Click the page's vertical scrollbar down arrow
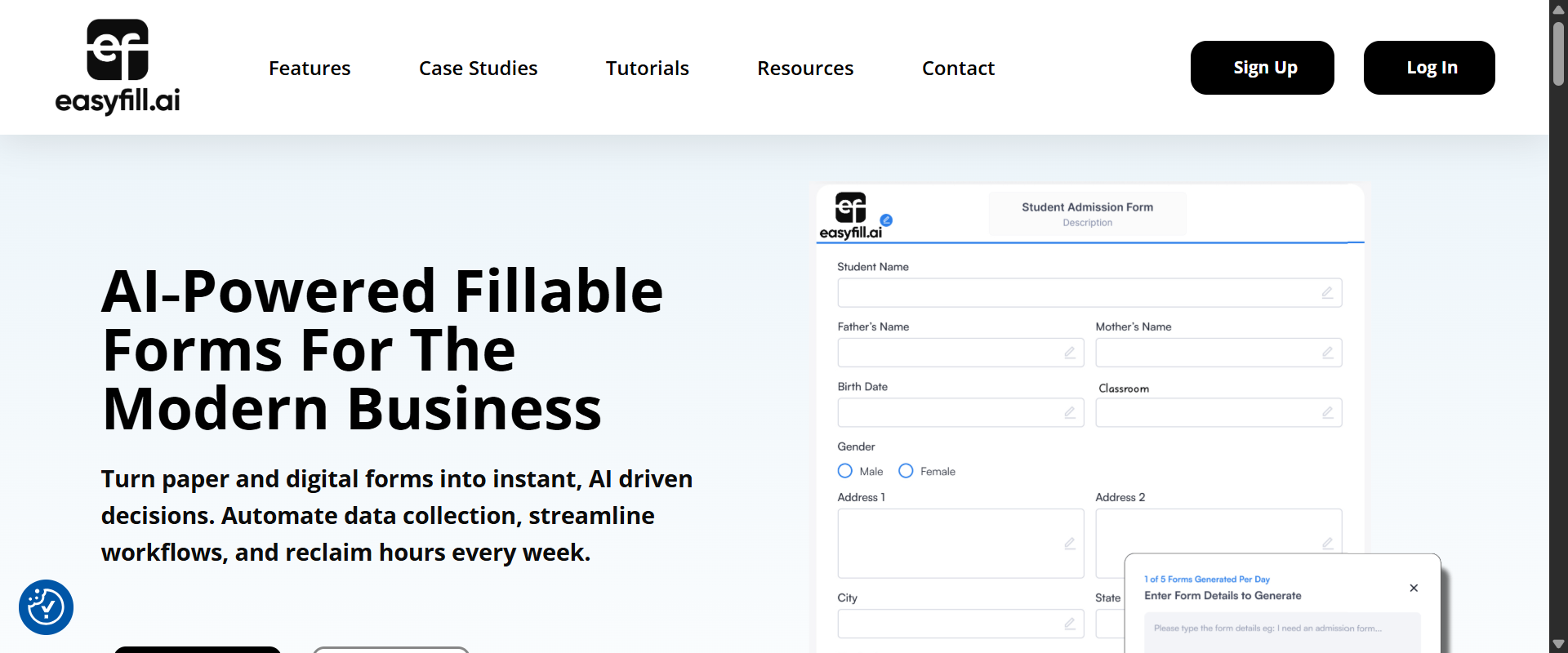Image resolution: width=1568 pixels, height=653 pixels. (x=1558, y=644)
